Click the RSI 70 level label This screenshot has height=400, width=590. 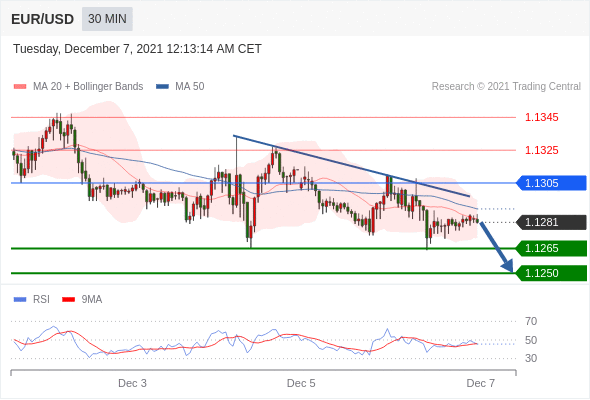point(531,321)
